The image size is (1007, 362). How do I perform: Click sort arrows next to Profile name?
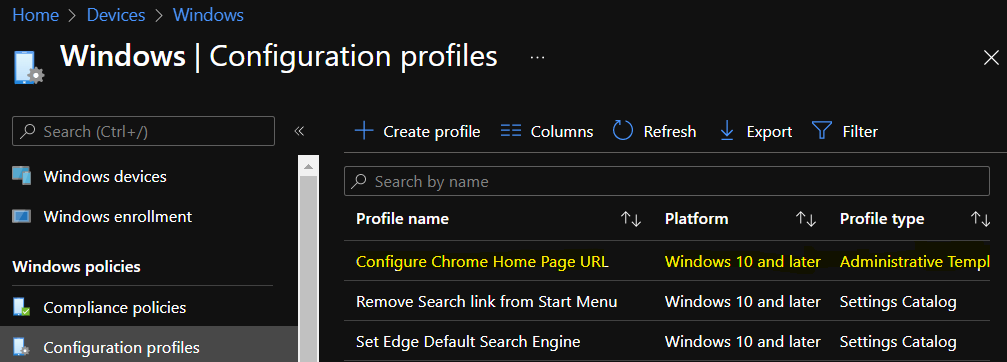coord(631,219)
